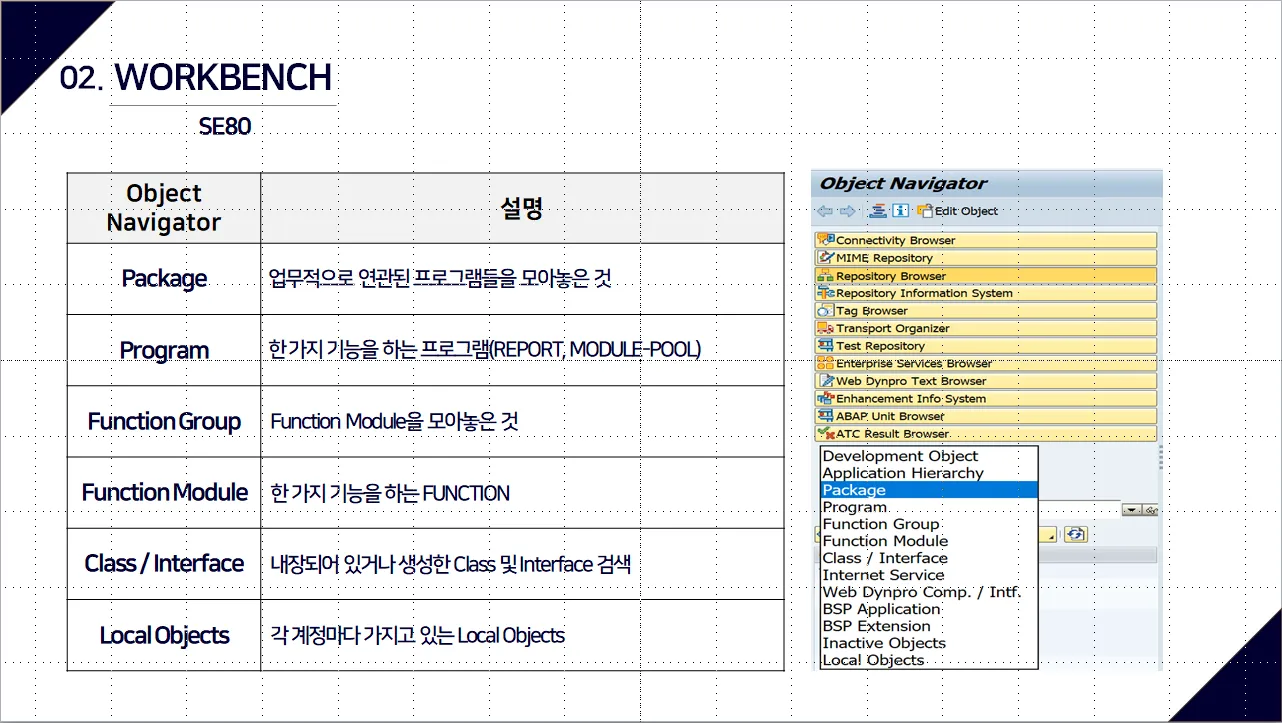Click the object hierarchy icon beside forward arrow
The image size is (1282, 723).
877,211
